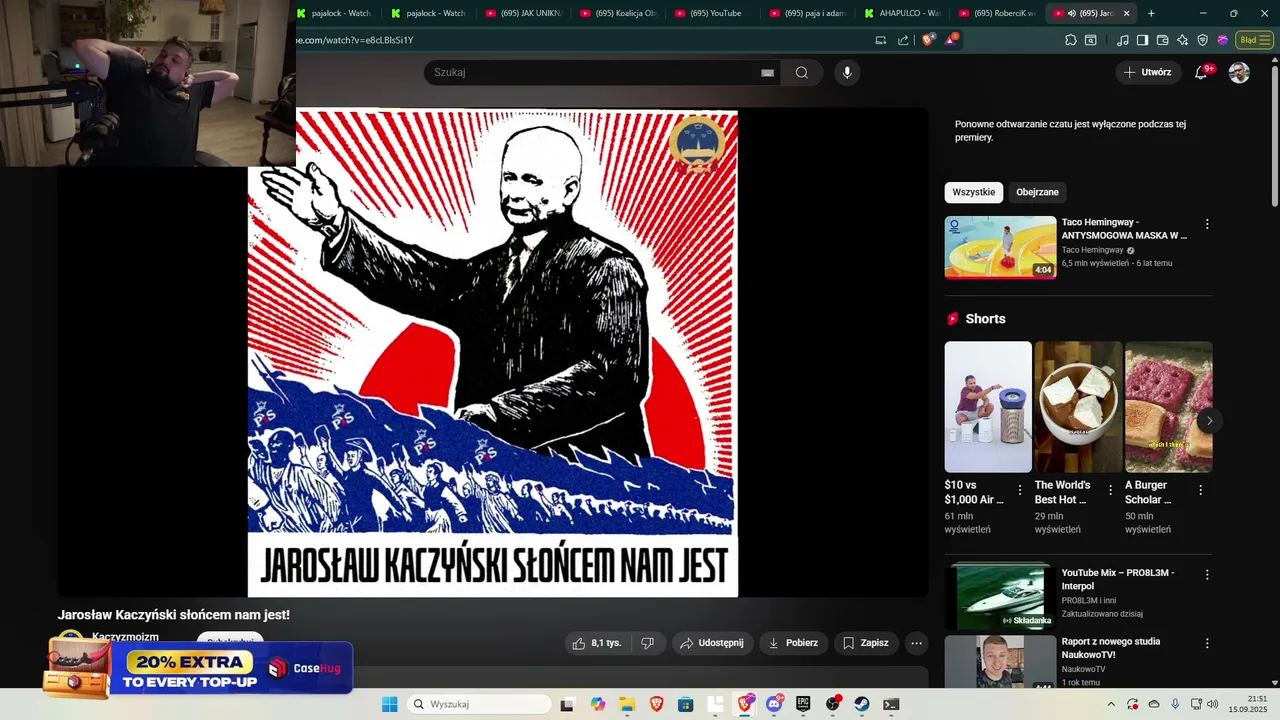Open the browser extensions puzzle icon

[x=1070, y=40]
